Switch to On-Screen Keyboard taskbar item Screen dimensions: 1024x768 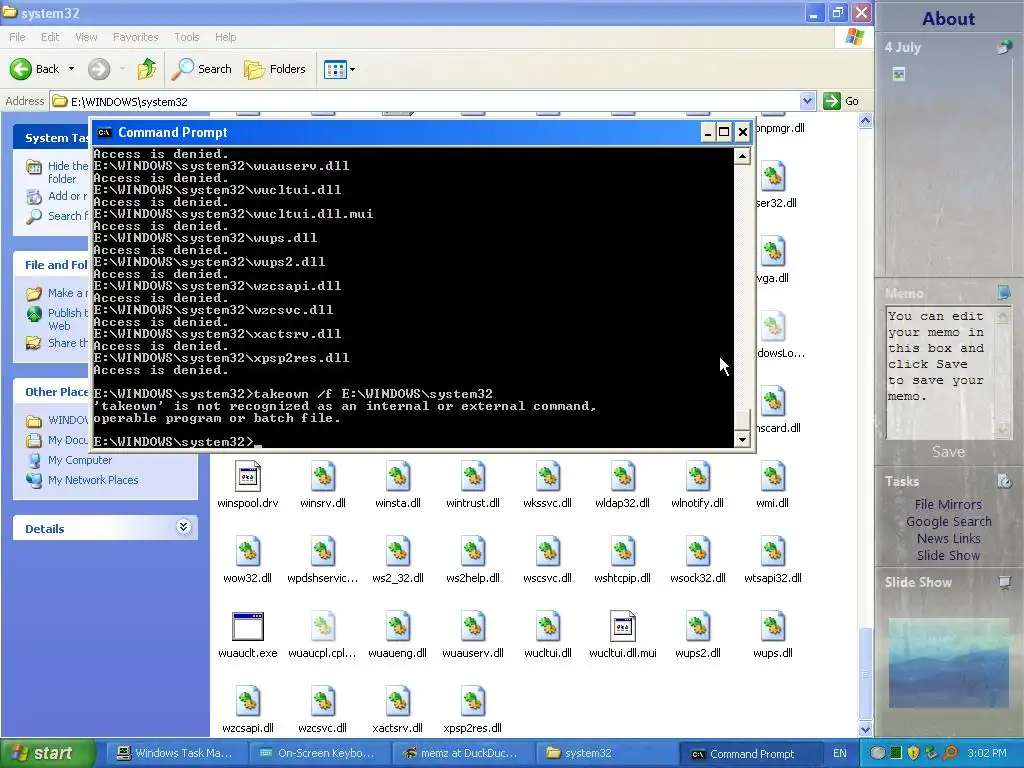point(317,754)
